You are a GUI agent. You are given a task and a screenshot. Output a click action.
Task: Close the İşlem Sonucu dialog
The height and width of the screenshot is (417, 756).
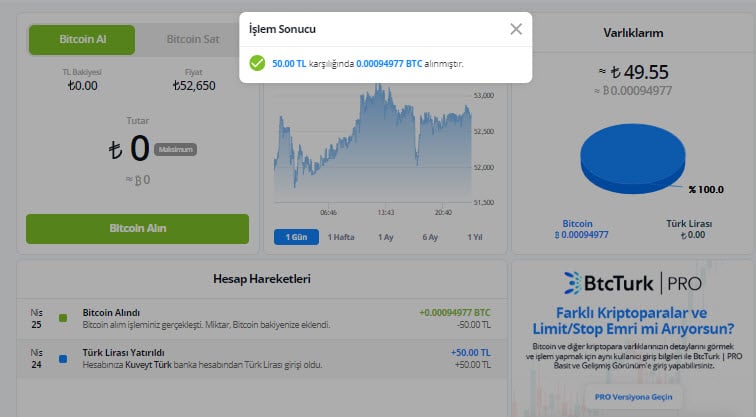coord(516,29)
